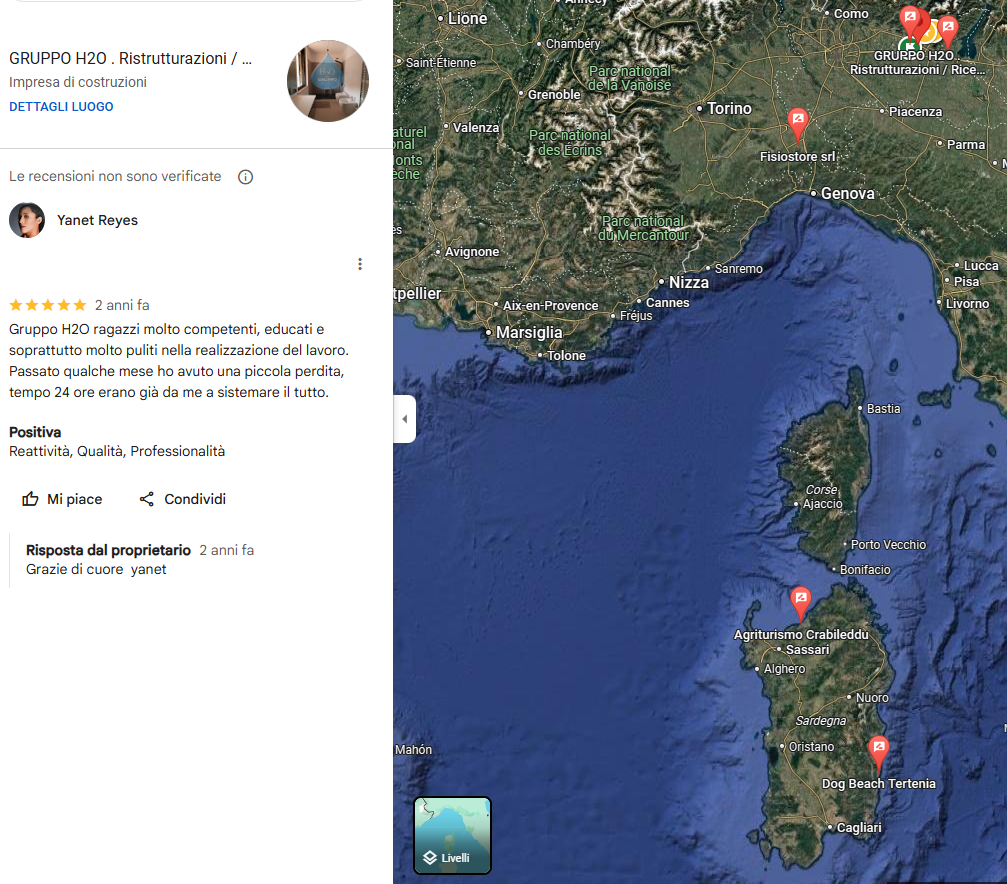The width and height of the screenshot is (1007, 884).
Task: Click the GRUPPO H2O map pin label
Action: [918, 62]
